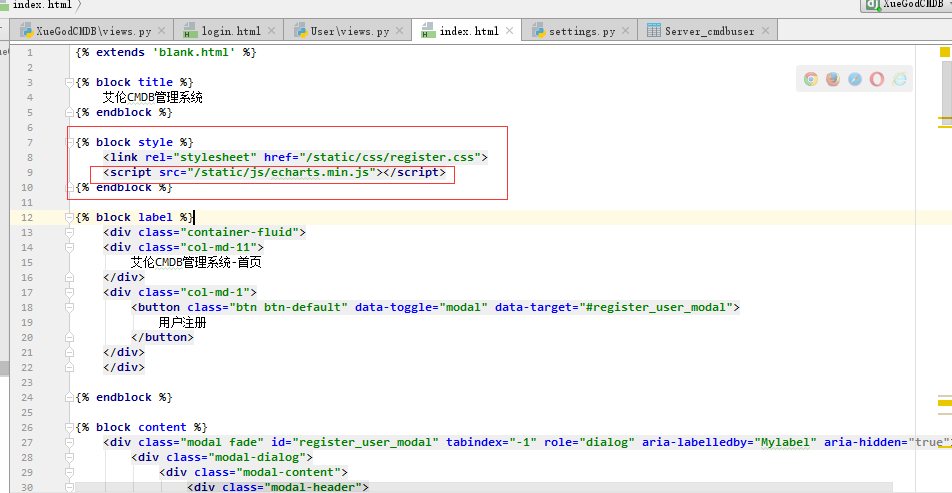Collapse the button tag fold on line 18
The width and height of the screenshot is (952, 493).
[x=69, y=308]
